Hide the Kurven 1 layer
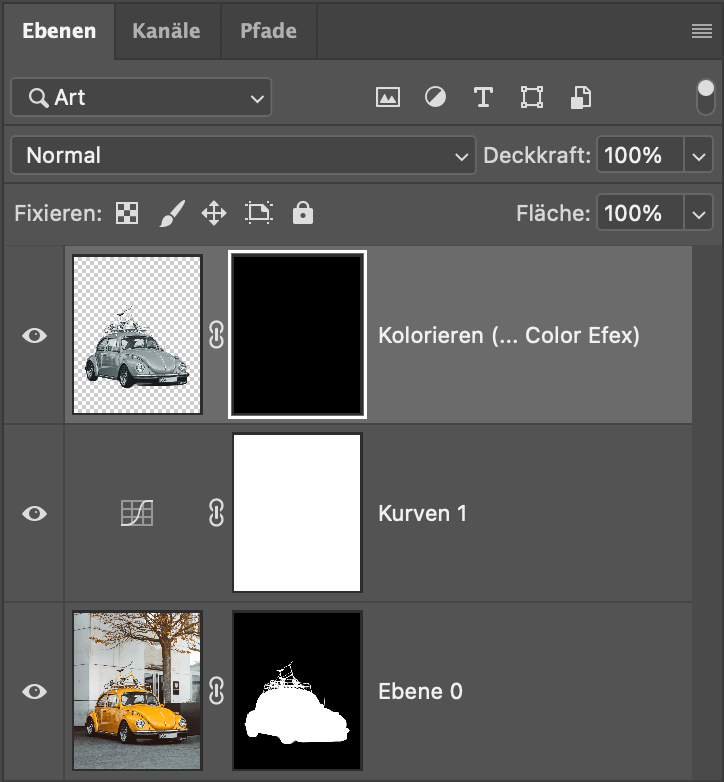Screen dimensions: 724x782 click(34, 513)
